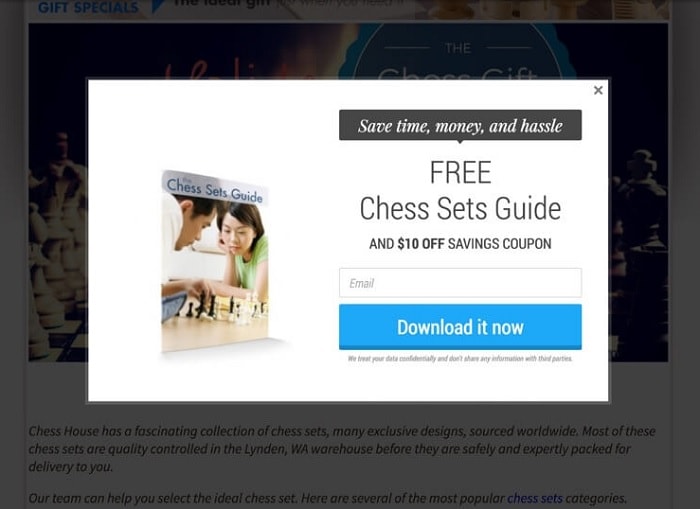Click the FREE heading text
Viewport: 700px width, 509px height.
[x=460, y=173]
